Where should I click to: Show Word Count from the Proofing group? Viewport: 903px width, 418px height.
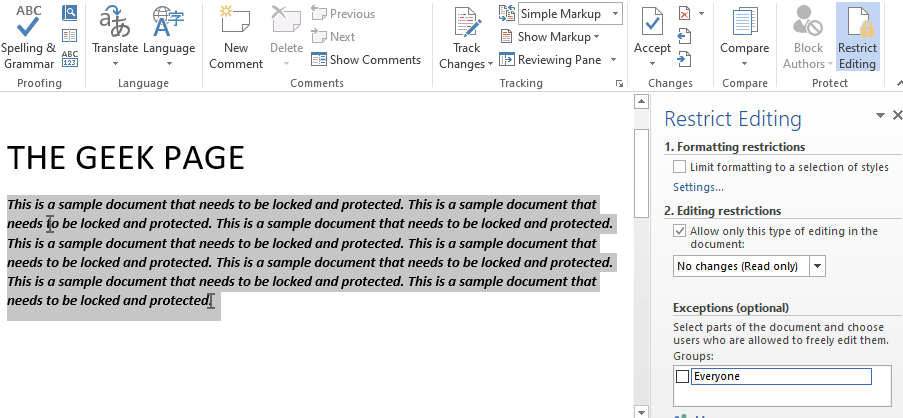[x=70, y=59]
